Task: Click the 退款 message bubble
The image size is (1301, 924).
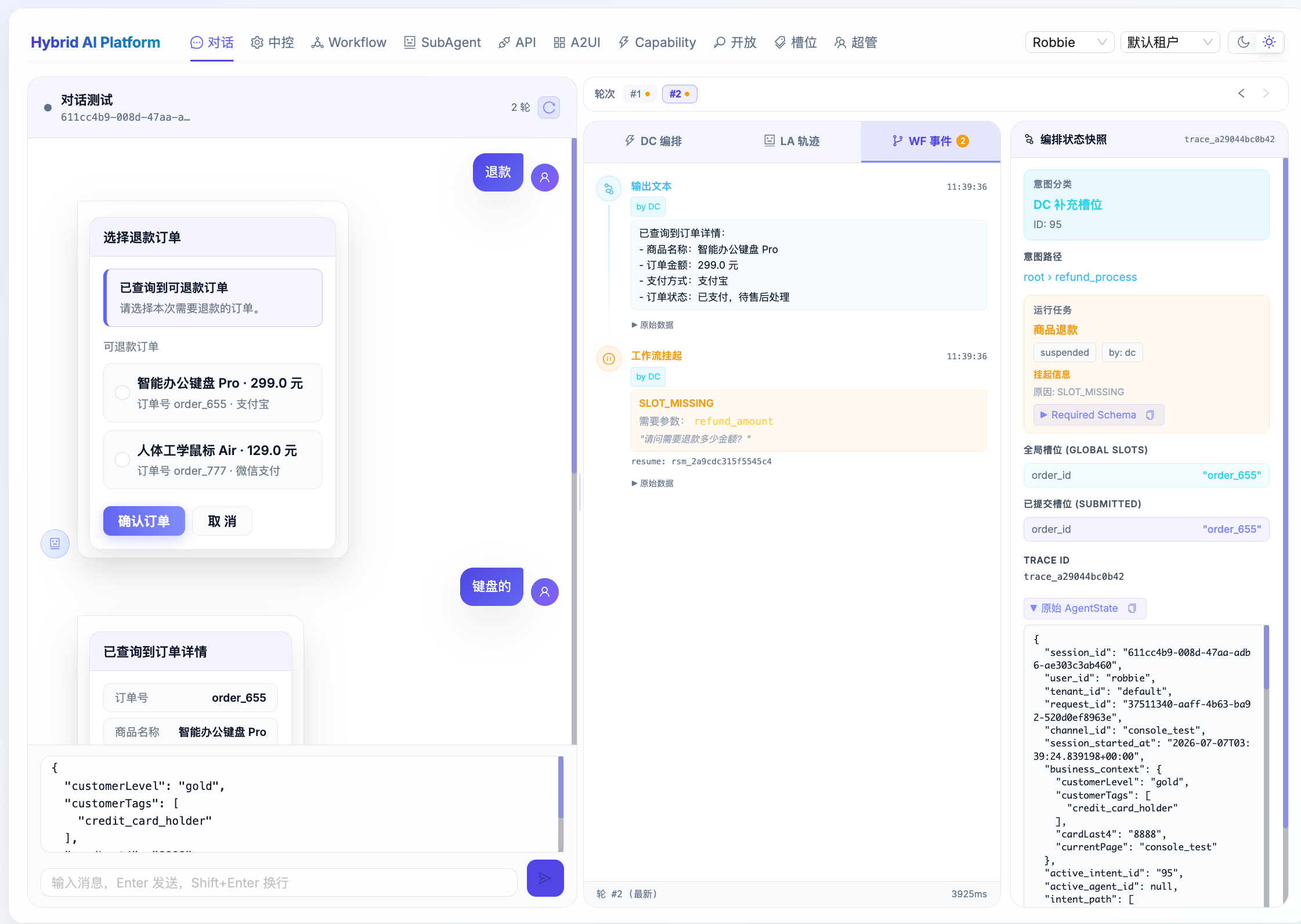Action: tap(498, 172)
